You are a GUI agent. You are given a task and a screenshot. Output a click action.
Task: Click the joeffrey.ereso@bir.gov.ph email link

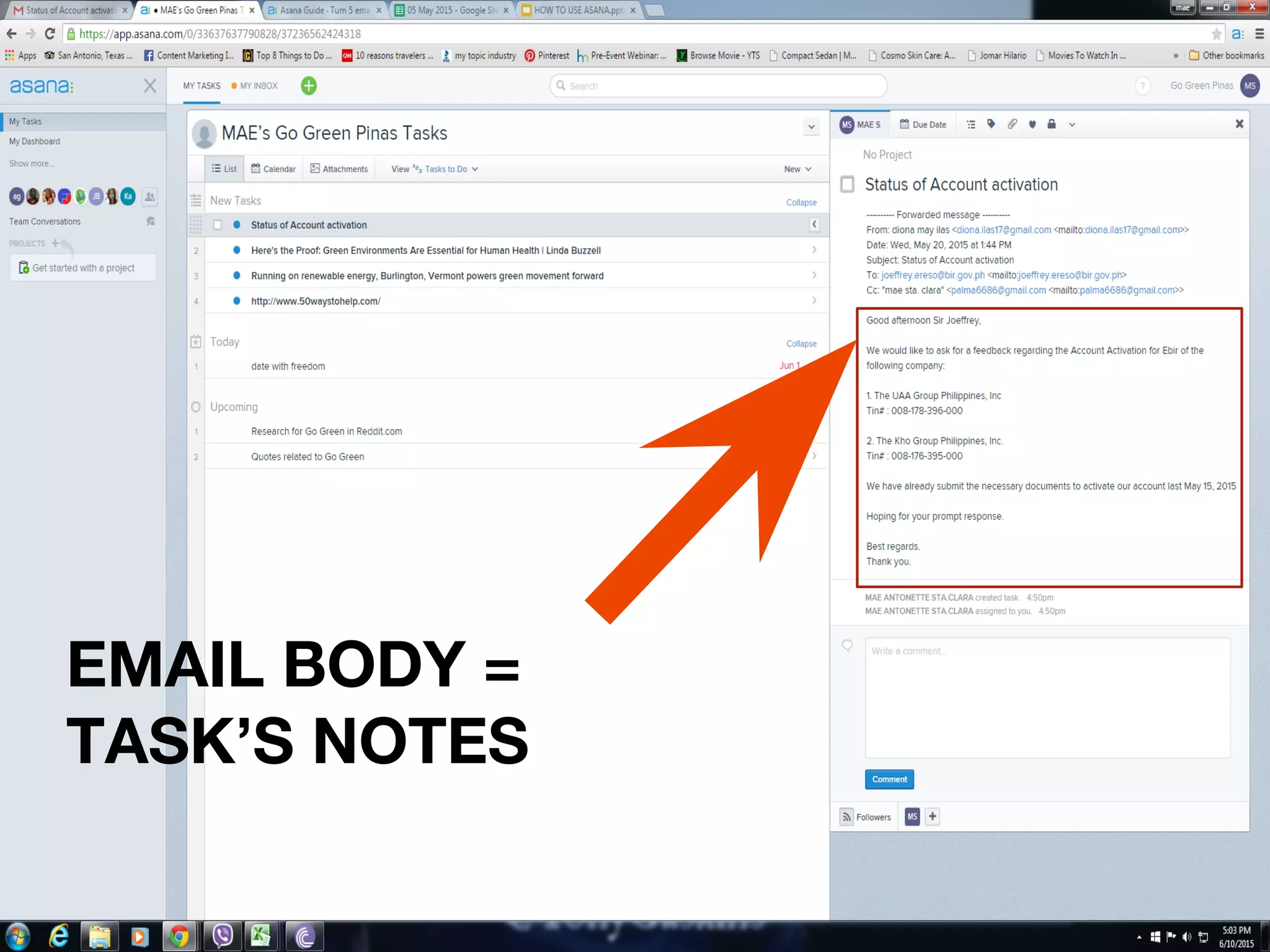tap(933, 275)
